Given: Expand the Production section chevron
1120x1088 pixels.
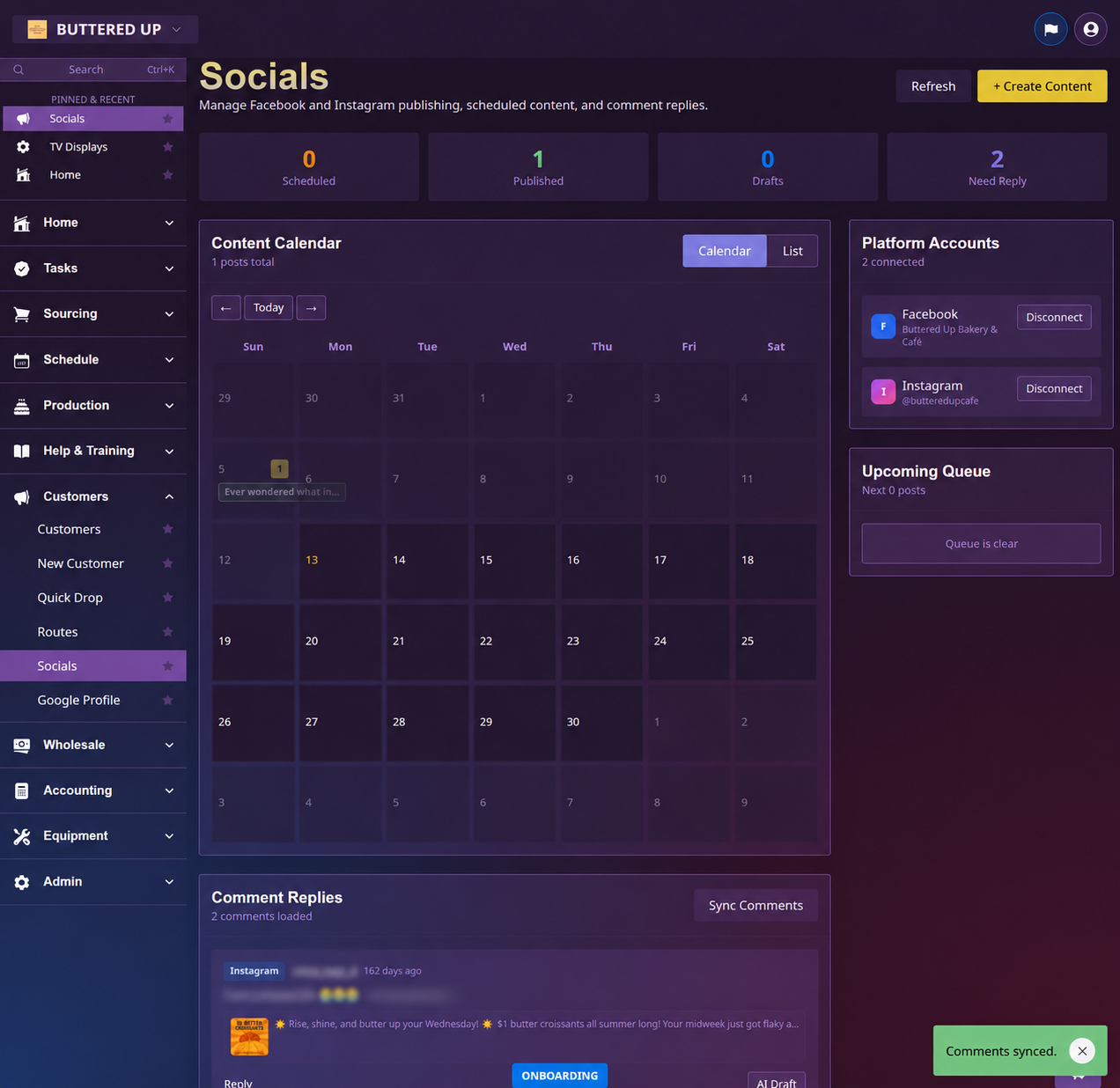Looking at the screenshot, I should click(x=169, y=406).
